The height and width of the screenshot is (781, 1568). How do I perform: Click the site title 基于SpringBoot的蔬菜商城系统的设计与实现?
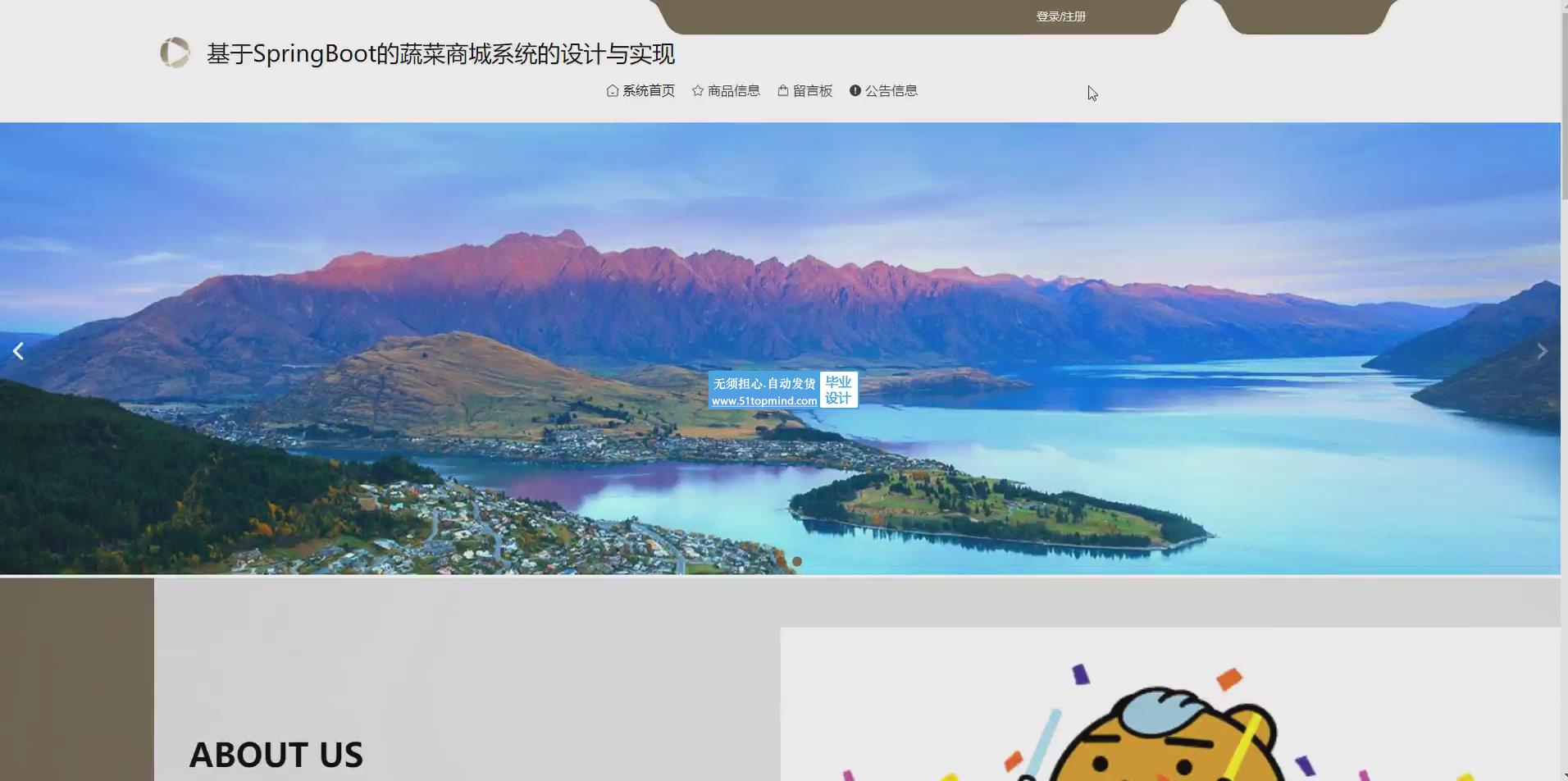click(440, 54)
